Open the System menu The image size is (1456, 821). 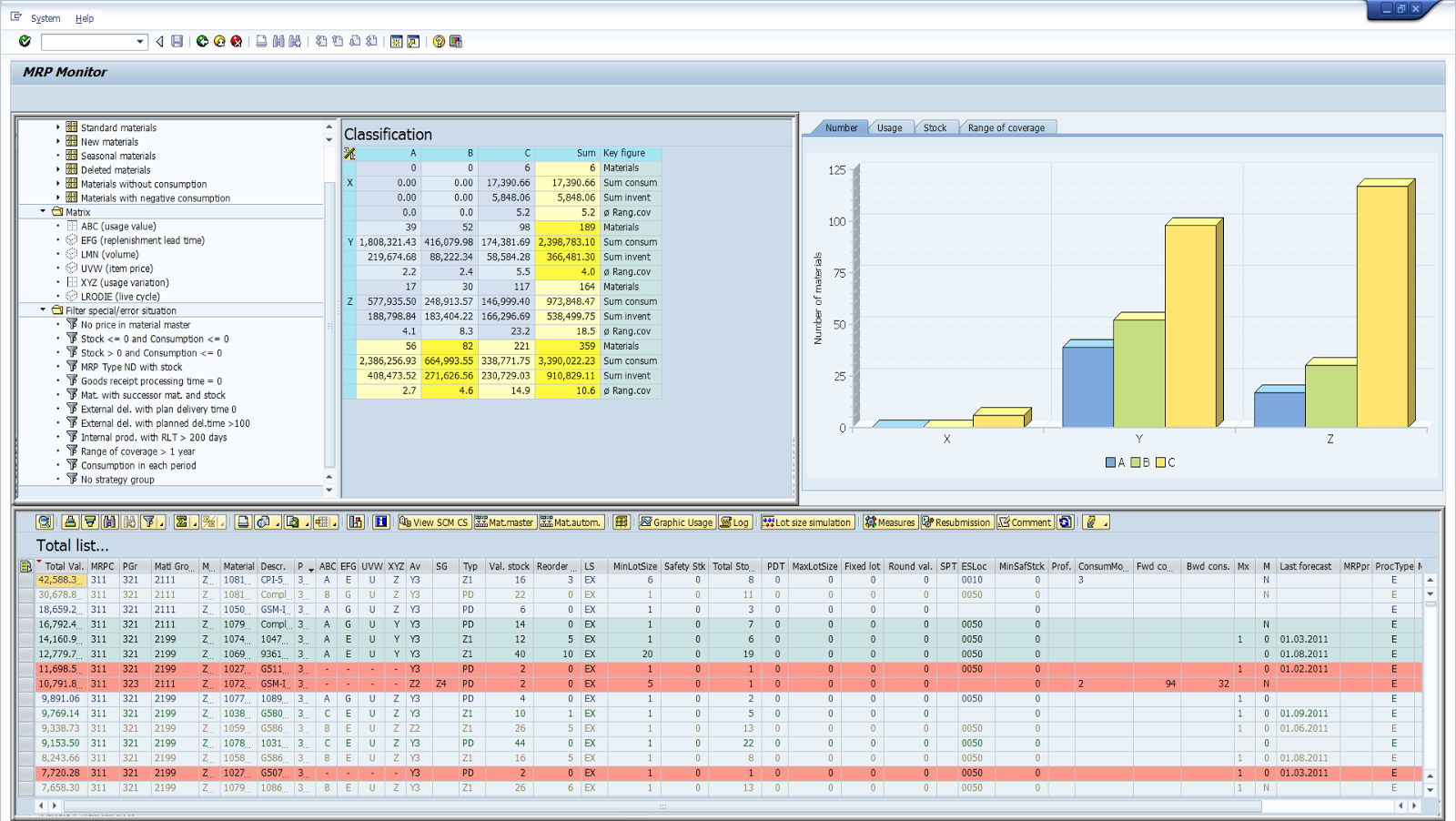(x=45, y=18)
